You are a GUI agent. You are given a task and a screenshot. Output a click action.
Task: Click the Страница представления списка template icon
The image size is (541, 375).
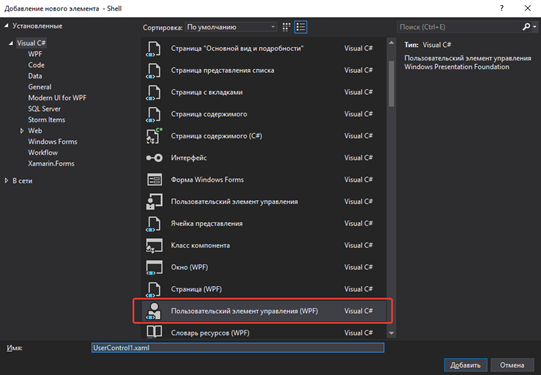click(x=154, y=70)
